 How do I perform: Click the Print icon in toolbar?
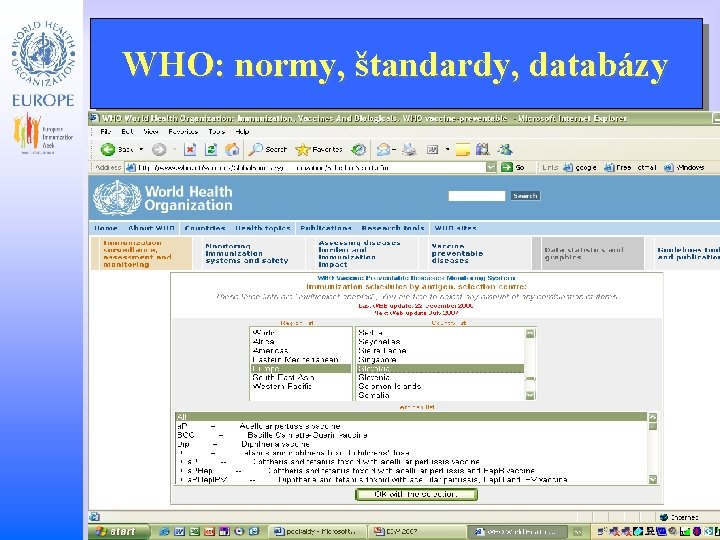click(x=409, y=149)
